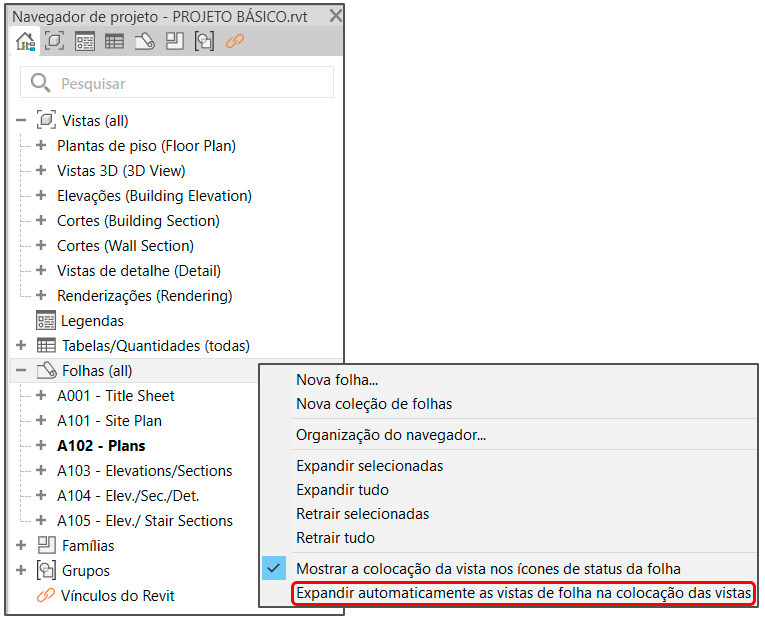The image size is (765, 622).
Task: Choose Nova coleção de folhas
Action: (x=374, y=404)
